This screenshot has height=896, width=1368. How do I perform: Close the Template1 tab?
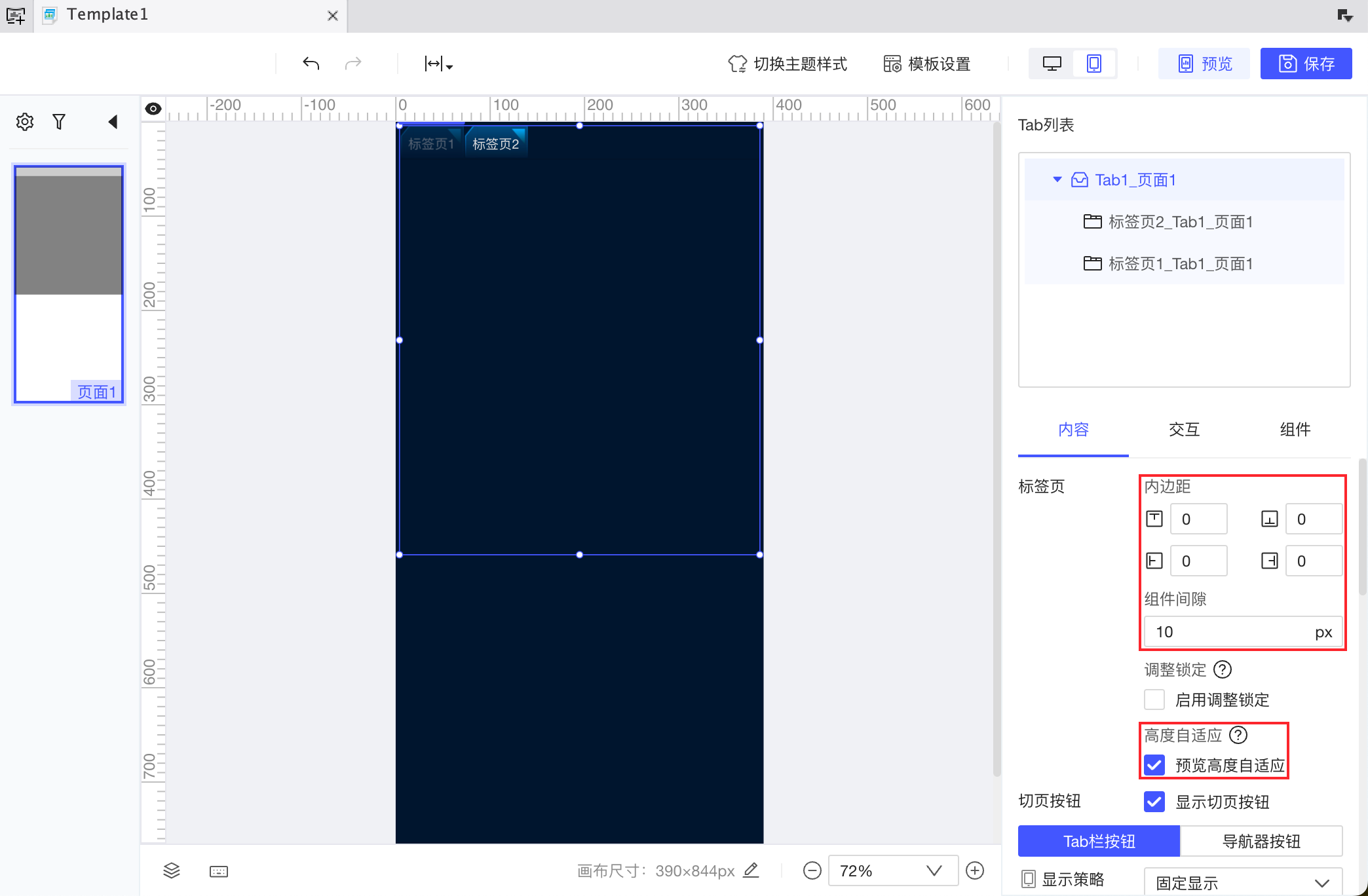point(333,16)
